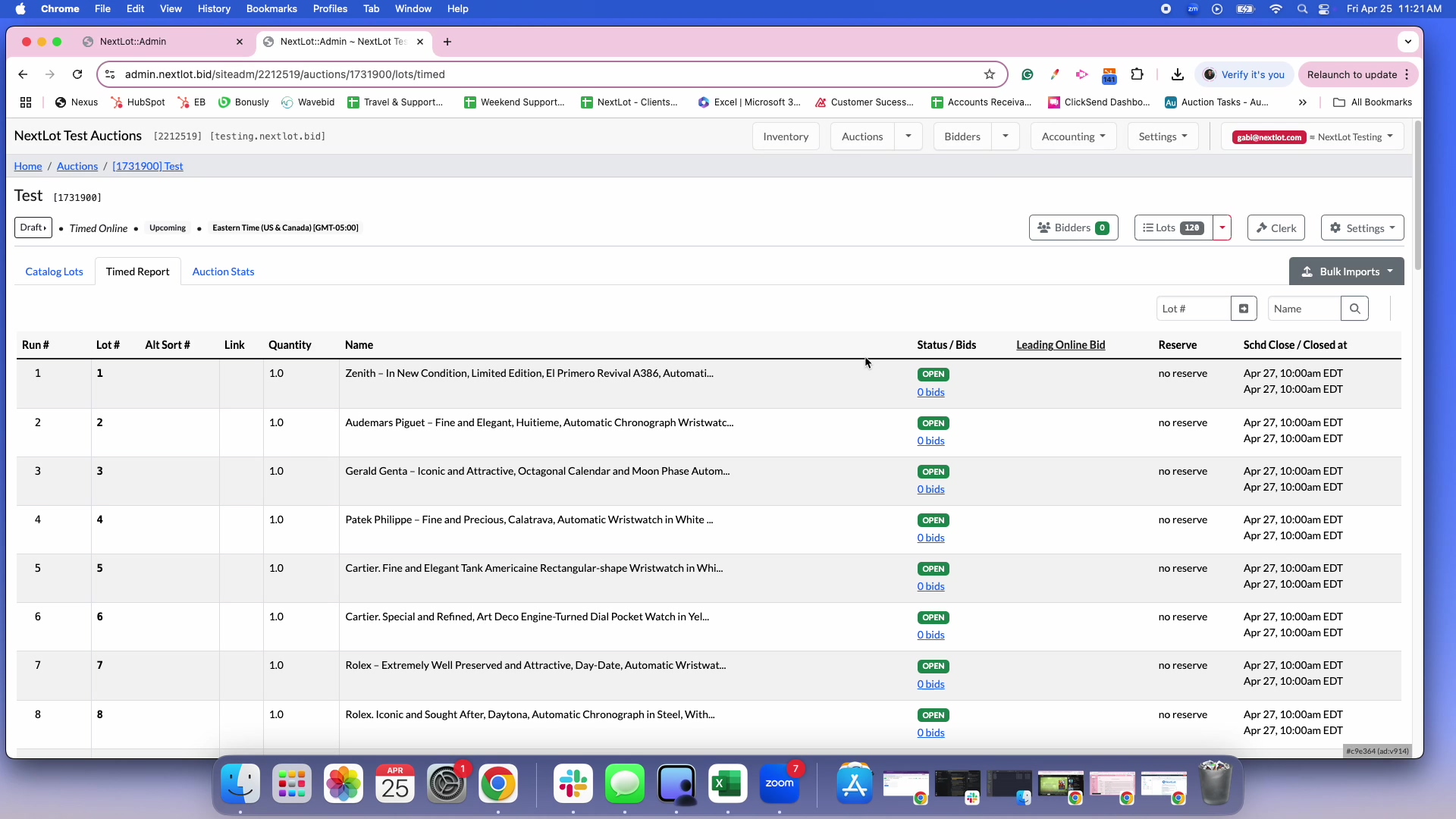Click the Lot # go arrow icon

tap(1244, 309)
